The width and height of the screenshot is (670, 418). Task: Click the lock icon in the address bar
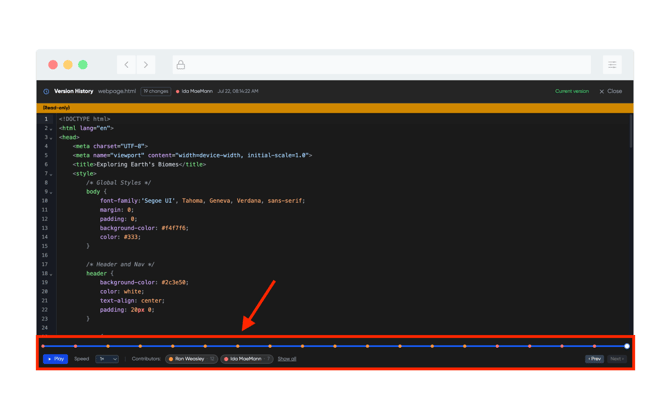pos(181,65)
